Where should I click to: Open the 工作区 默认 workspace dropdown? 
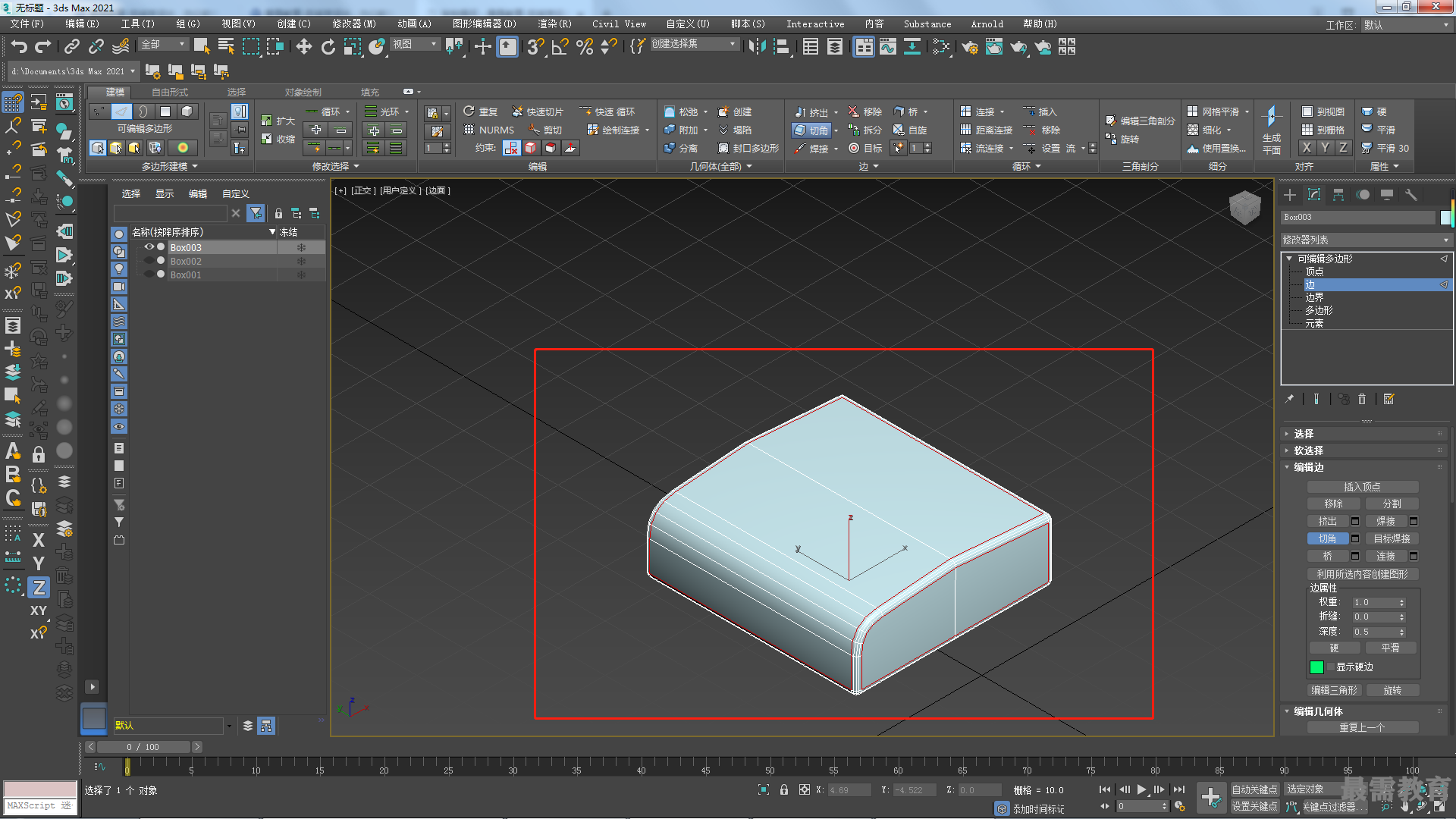coord(1407,25)
